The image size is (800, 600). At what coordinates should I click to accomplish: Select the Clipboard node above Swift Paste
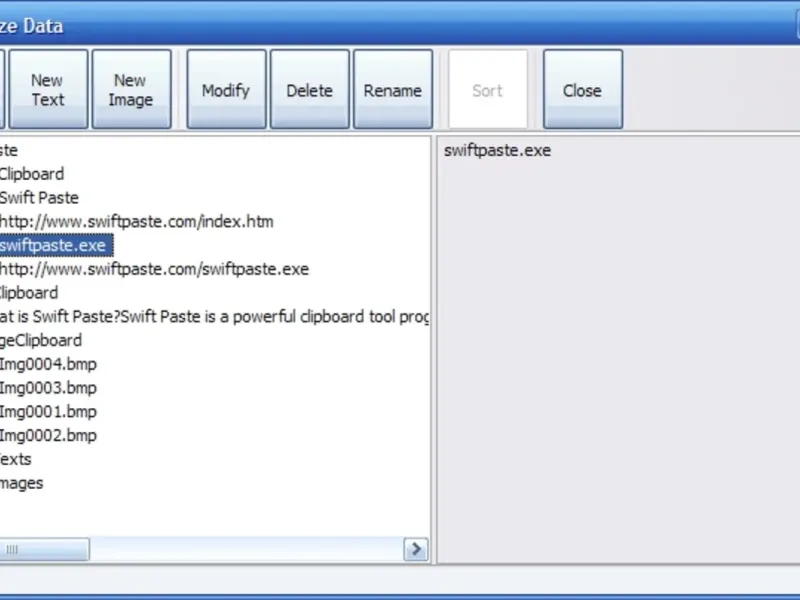tap(32, 174)
